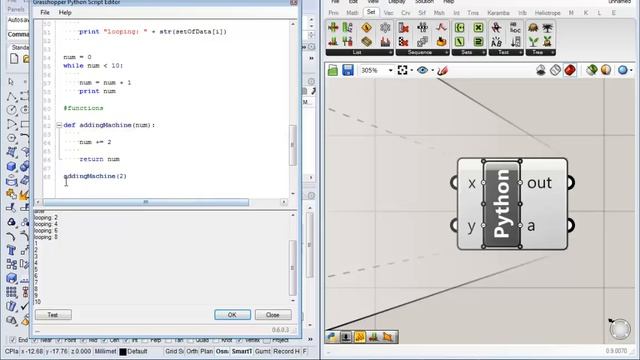The height and width of the screenshot is (360, 640).
Task: Toggle Ortho mode in Rhino status bar
Action: pyautogui.click(x=192, y=351)
